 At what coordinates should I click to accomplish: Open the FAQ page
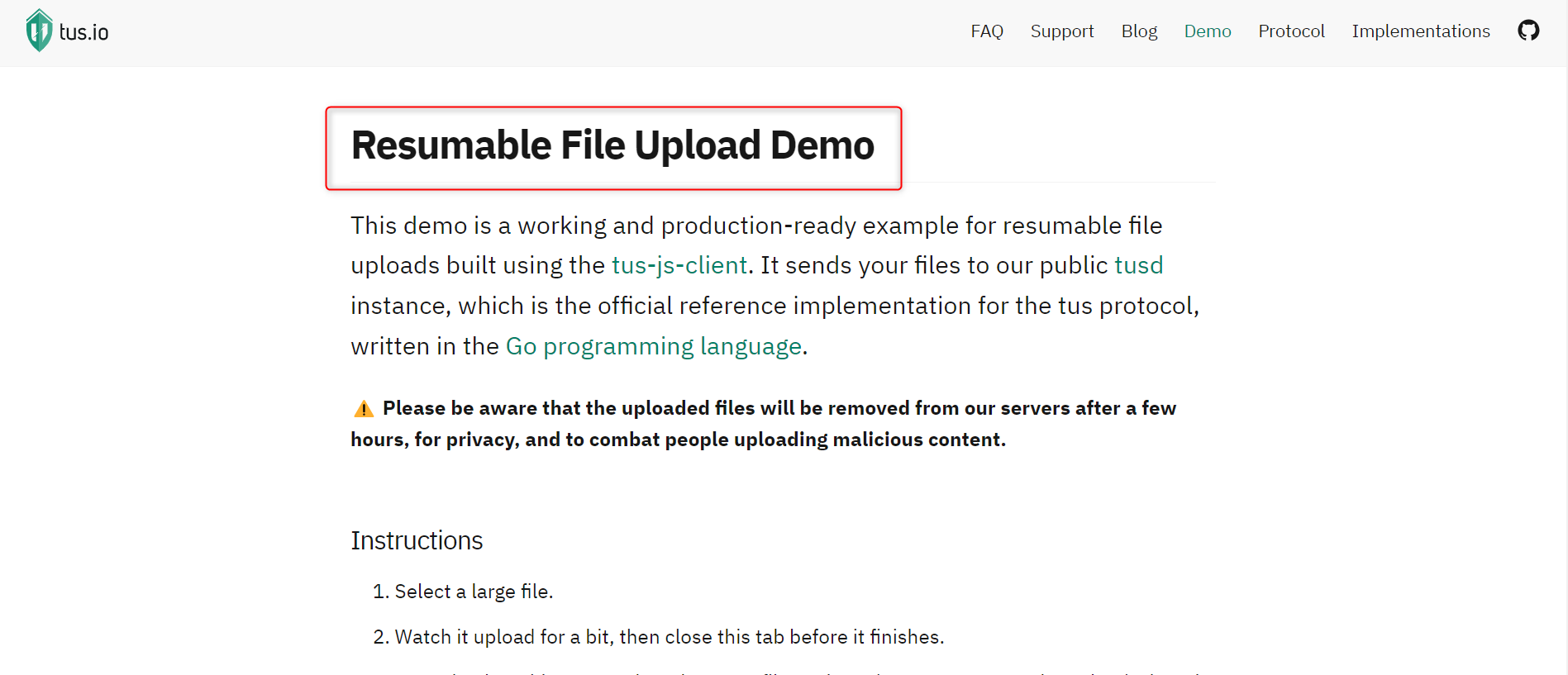(x=986, y=31)
